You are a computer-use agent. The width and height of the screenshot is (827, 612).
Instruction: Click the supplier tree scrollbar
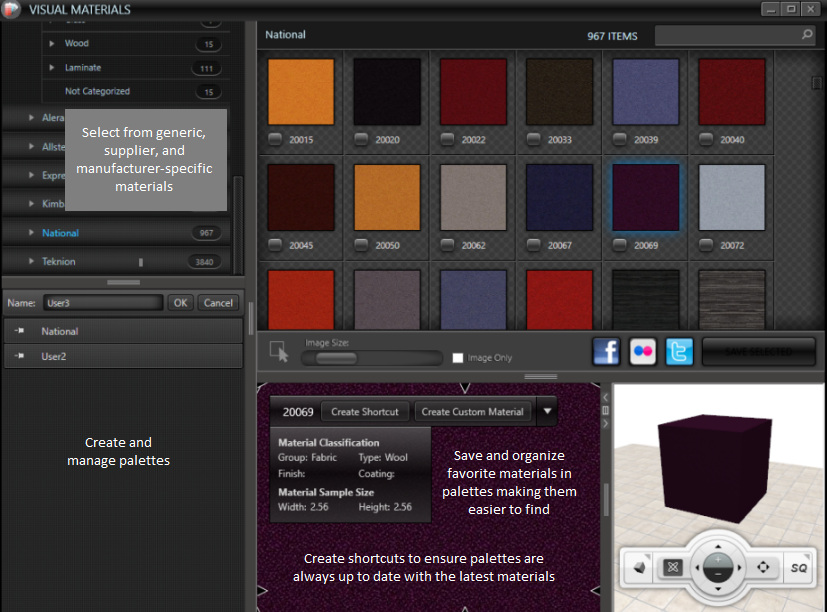click(x=238, y=224)
